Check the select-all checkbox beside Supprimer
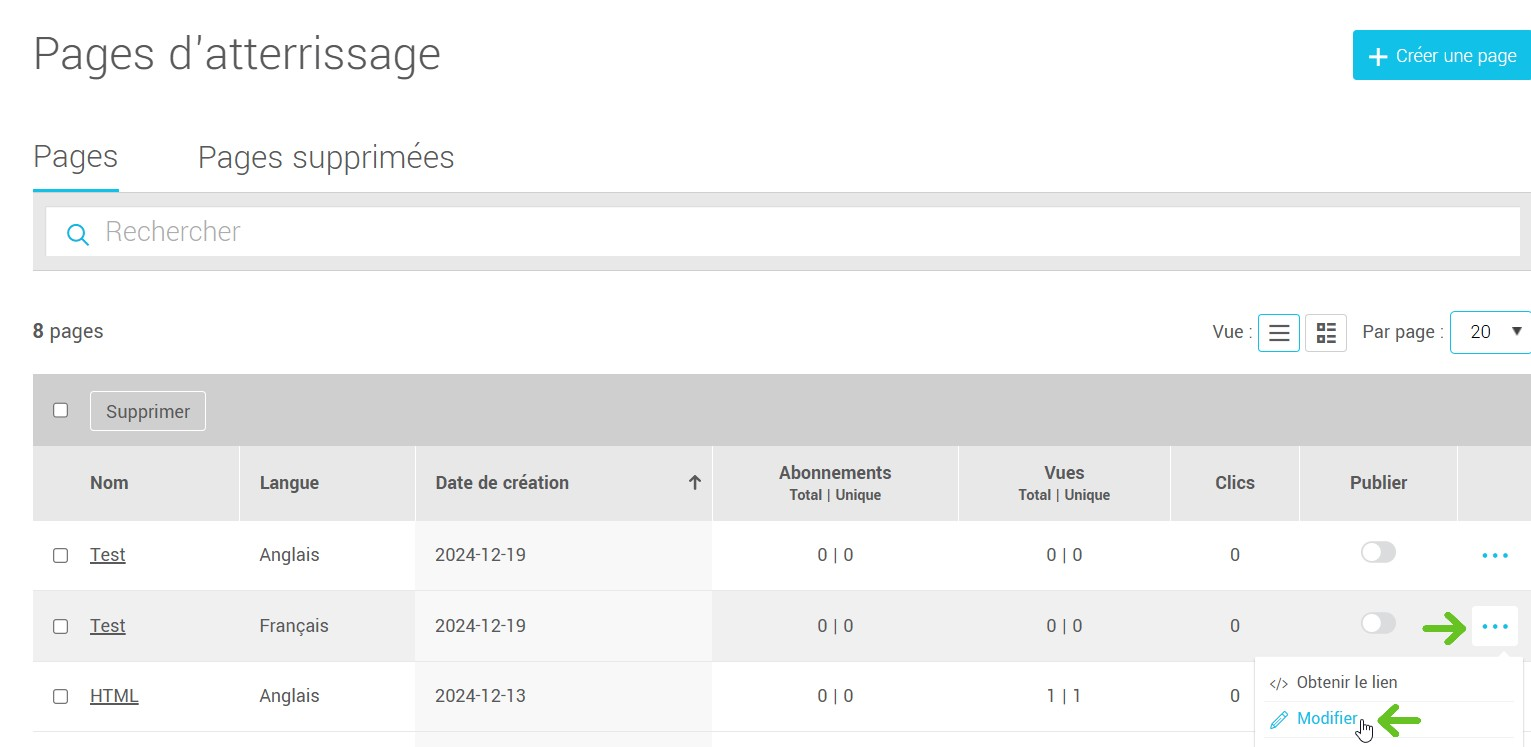The width and height of the screenshot is (1531, 747). click(60, 410)
